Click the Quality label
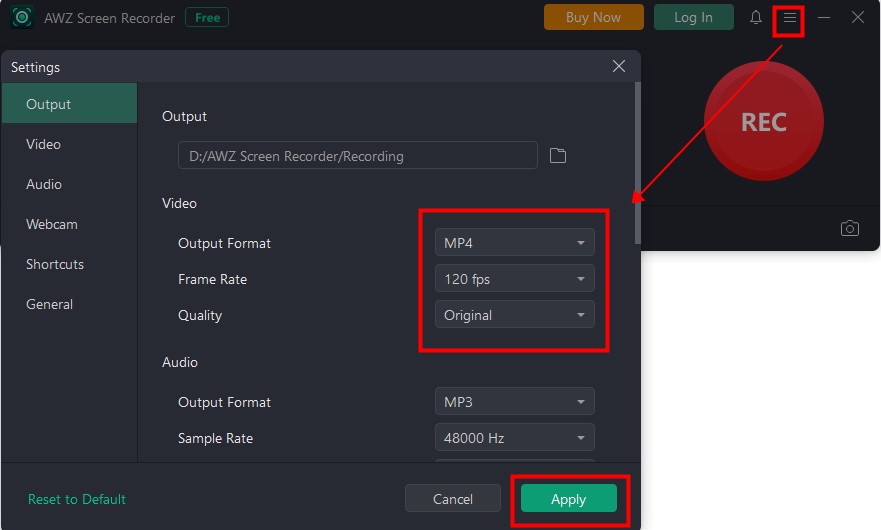Screen dimensions: 881x530 pyautogui.click(x=200, y=315)
